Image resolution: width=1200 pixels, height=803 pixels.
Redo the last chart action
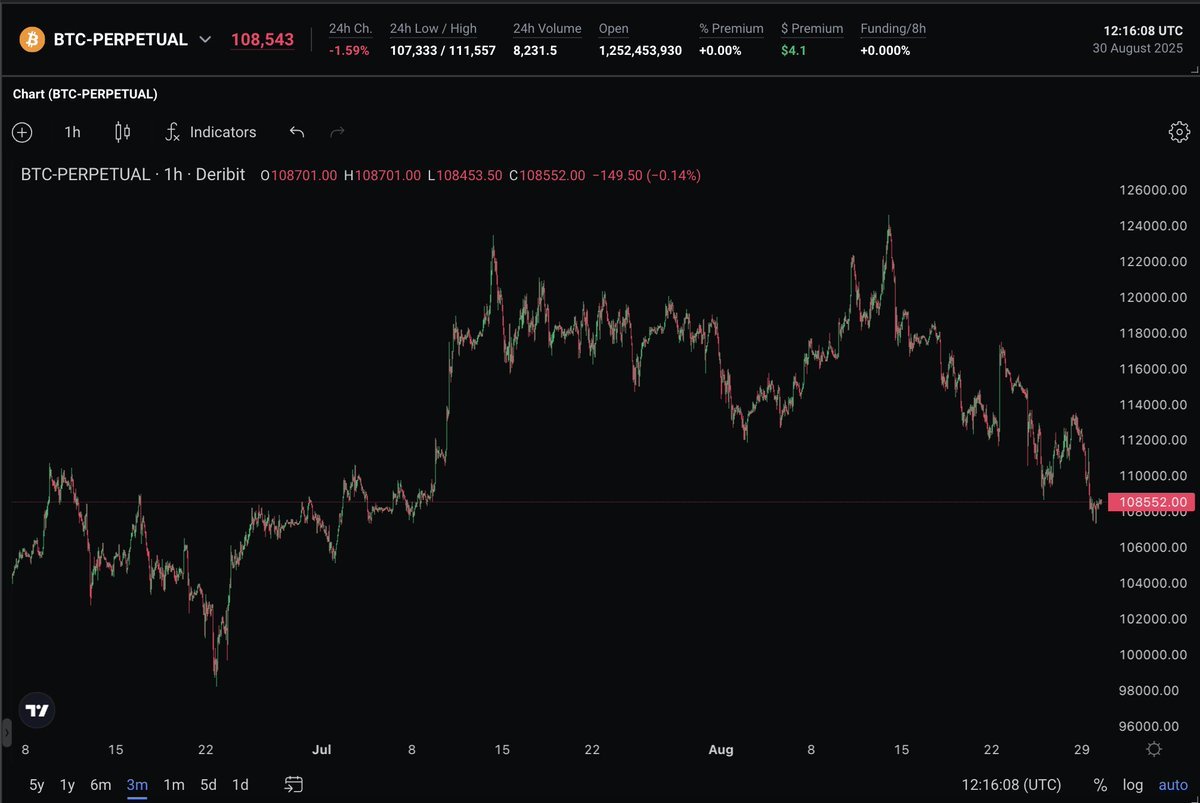(x=338, y=132)
